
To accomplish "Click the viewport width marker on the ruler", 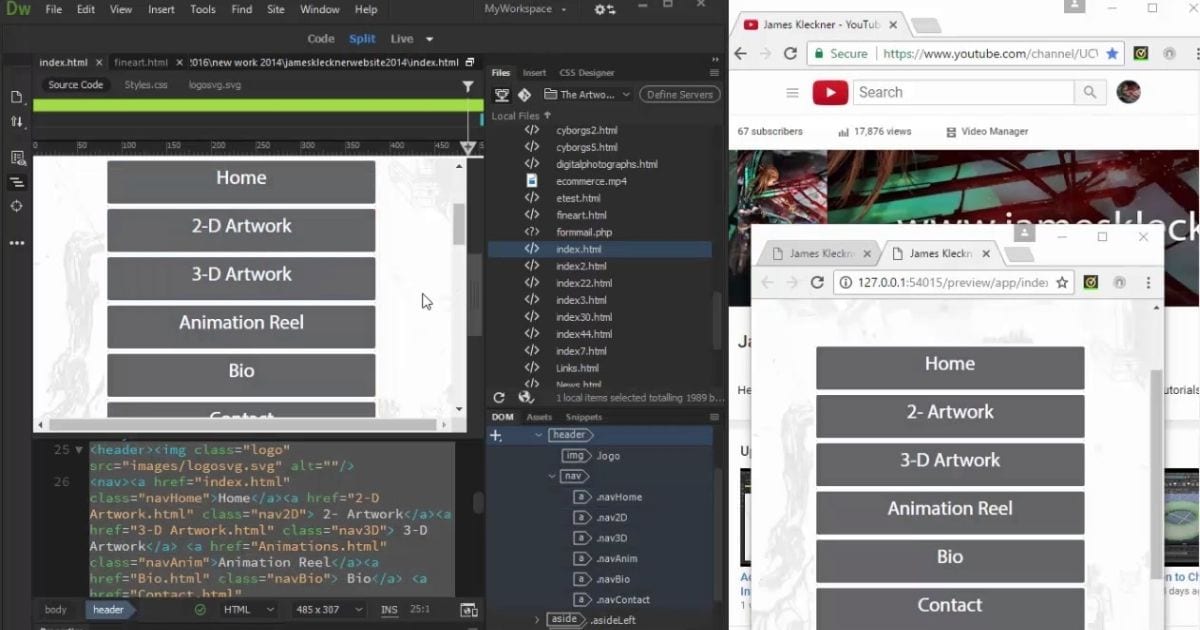I will [x=468, y=147].
